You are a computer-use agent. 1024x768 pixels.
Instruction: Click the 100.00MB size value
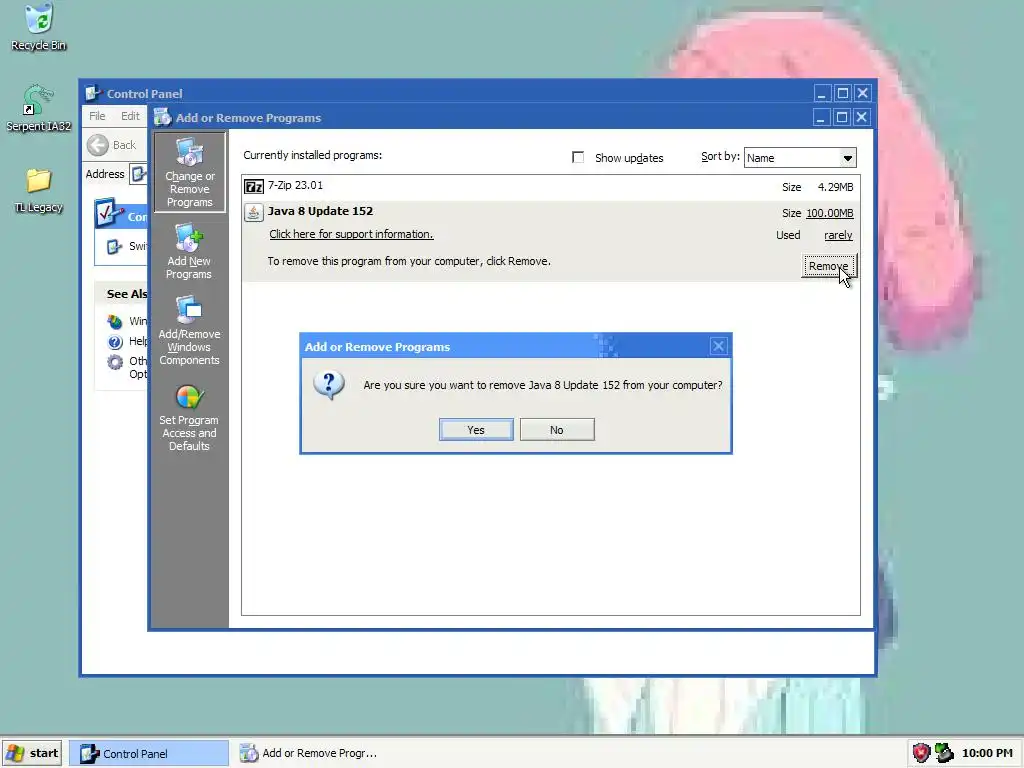point(829,213)
